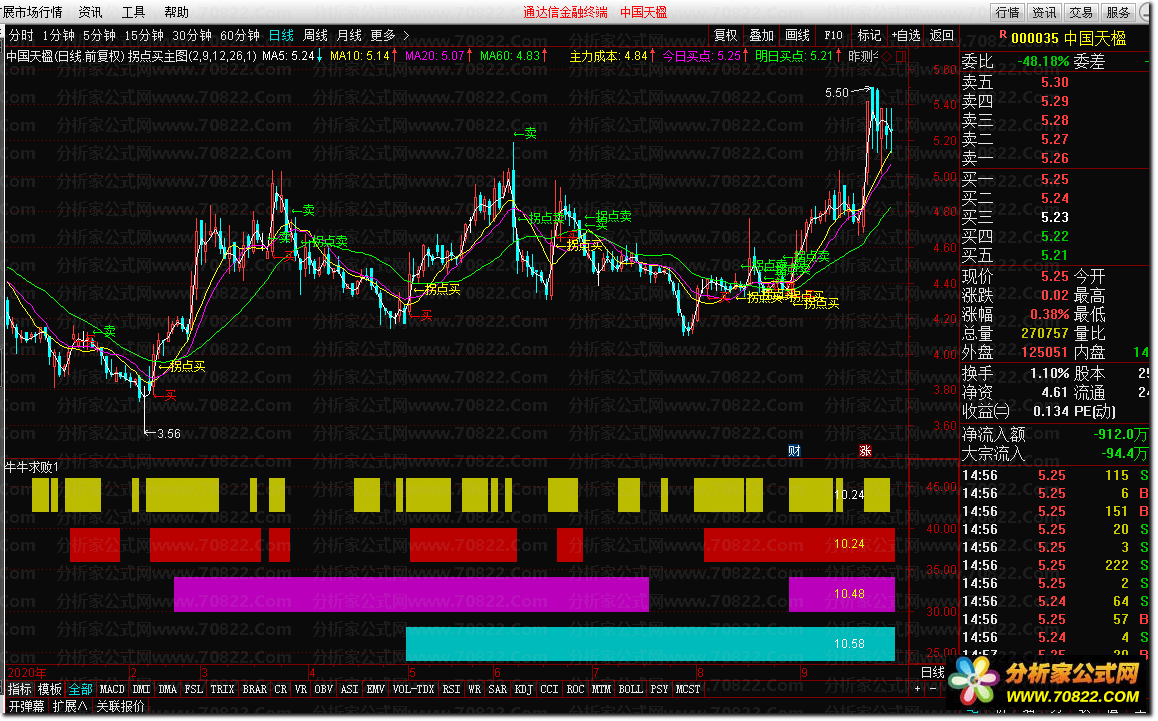Click the 卖五 price 5.30
The image size is (1158, 721).
[1055, 82]
